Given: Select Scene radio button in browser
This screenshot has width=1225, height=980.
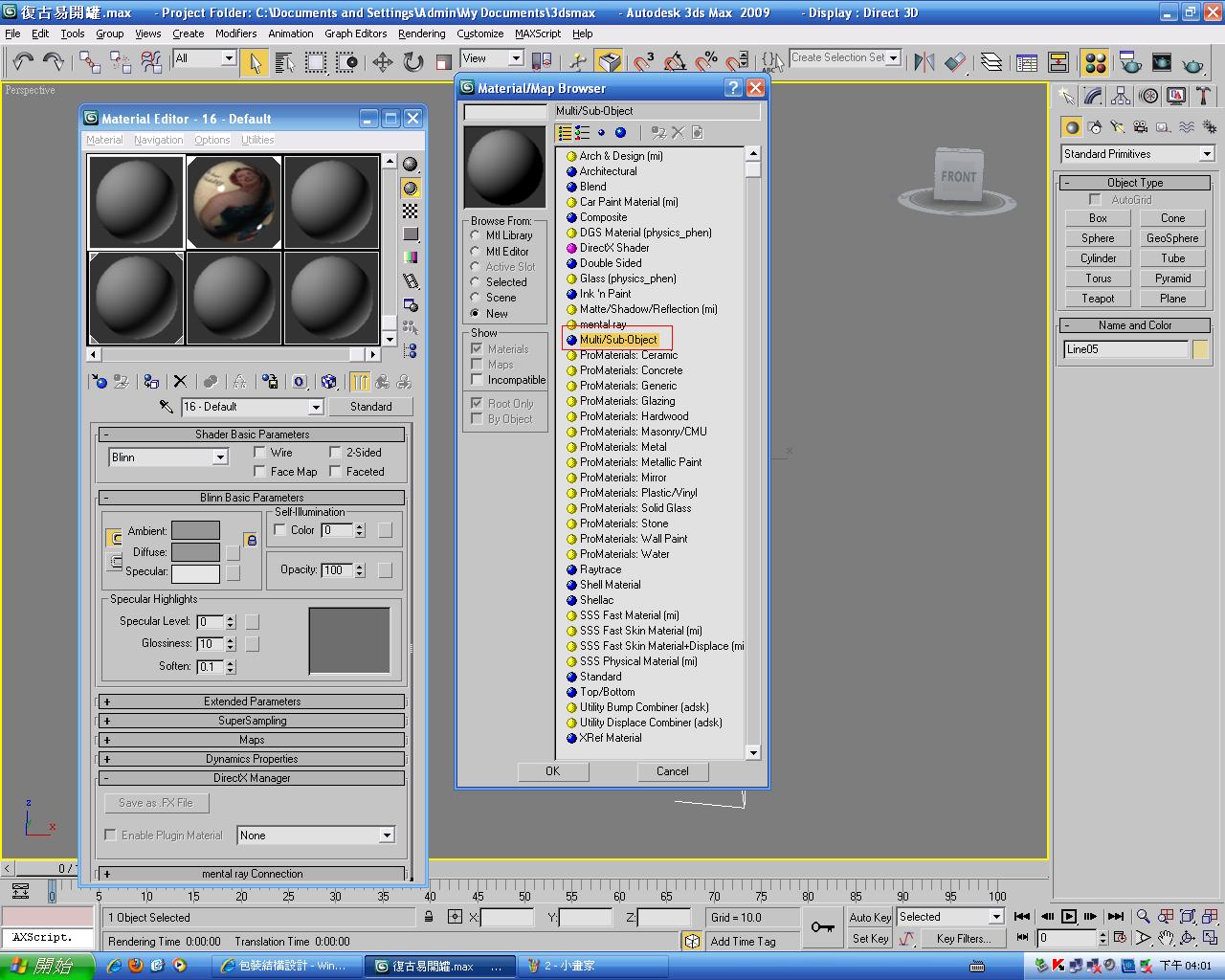Looking at the screenshot, I should coord(476,298).
